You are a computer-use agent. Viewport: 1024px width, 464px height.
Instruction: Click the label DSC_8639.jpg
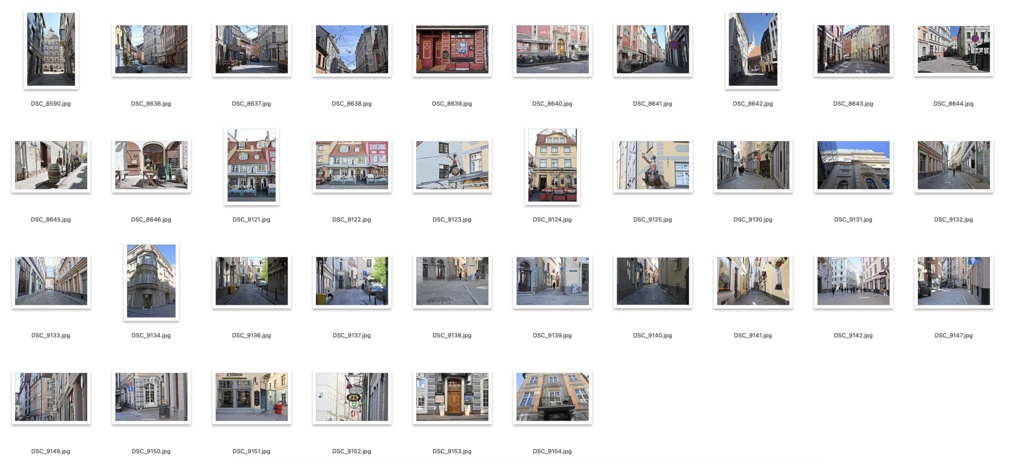(x=452, y=104)
